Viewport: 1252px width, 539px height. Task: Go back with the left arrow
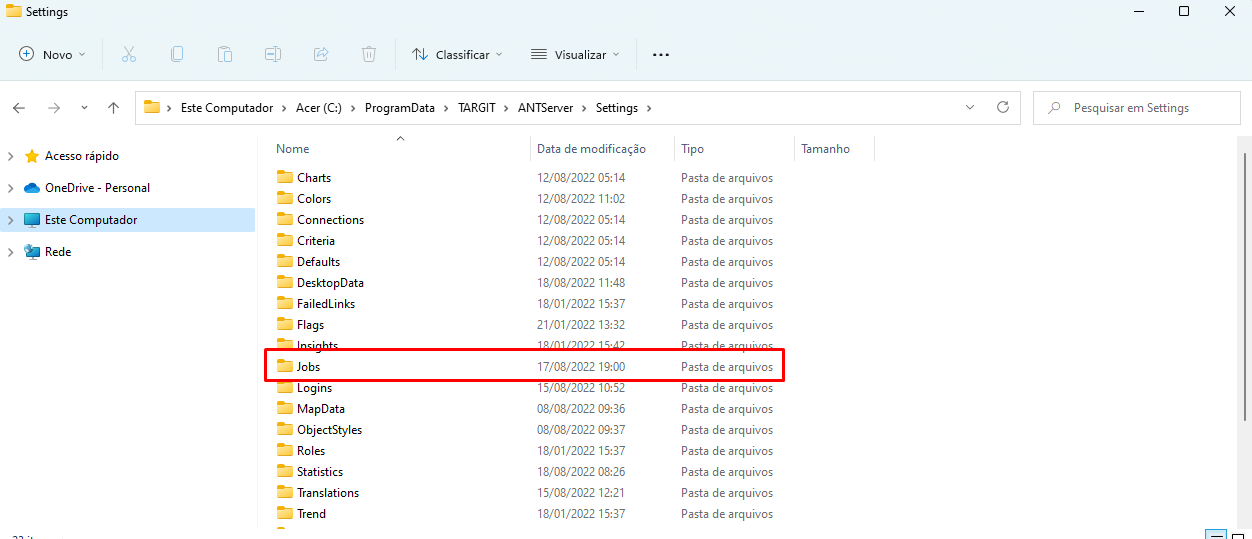coord(19,108)
